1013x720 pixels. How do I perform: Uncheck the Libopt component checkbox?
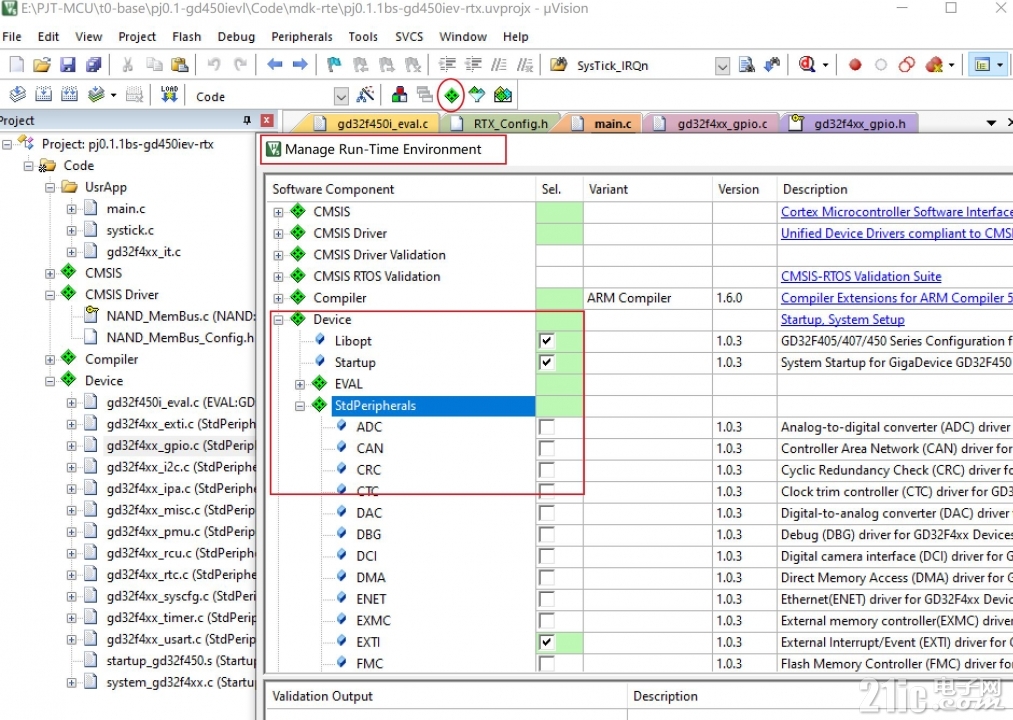click(547, 341)
